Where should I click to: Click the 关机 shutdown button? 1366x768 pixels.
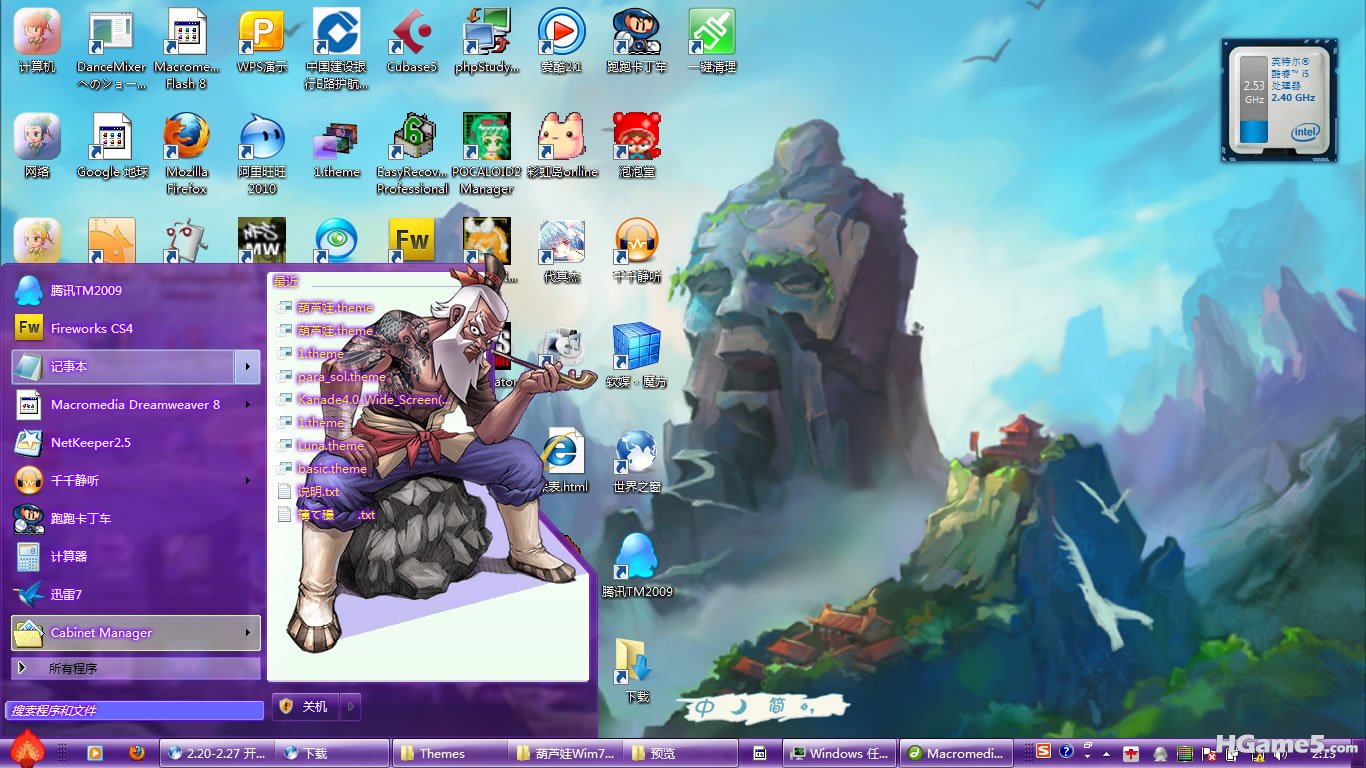pos(306,707)
